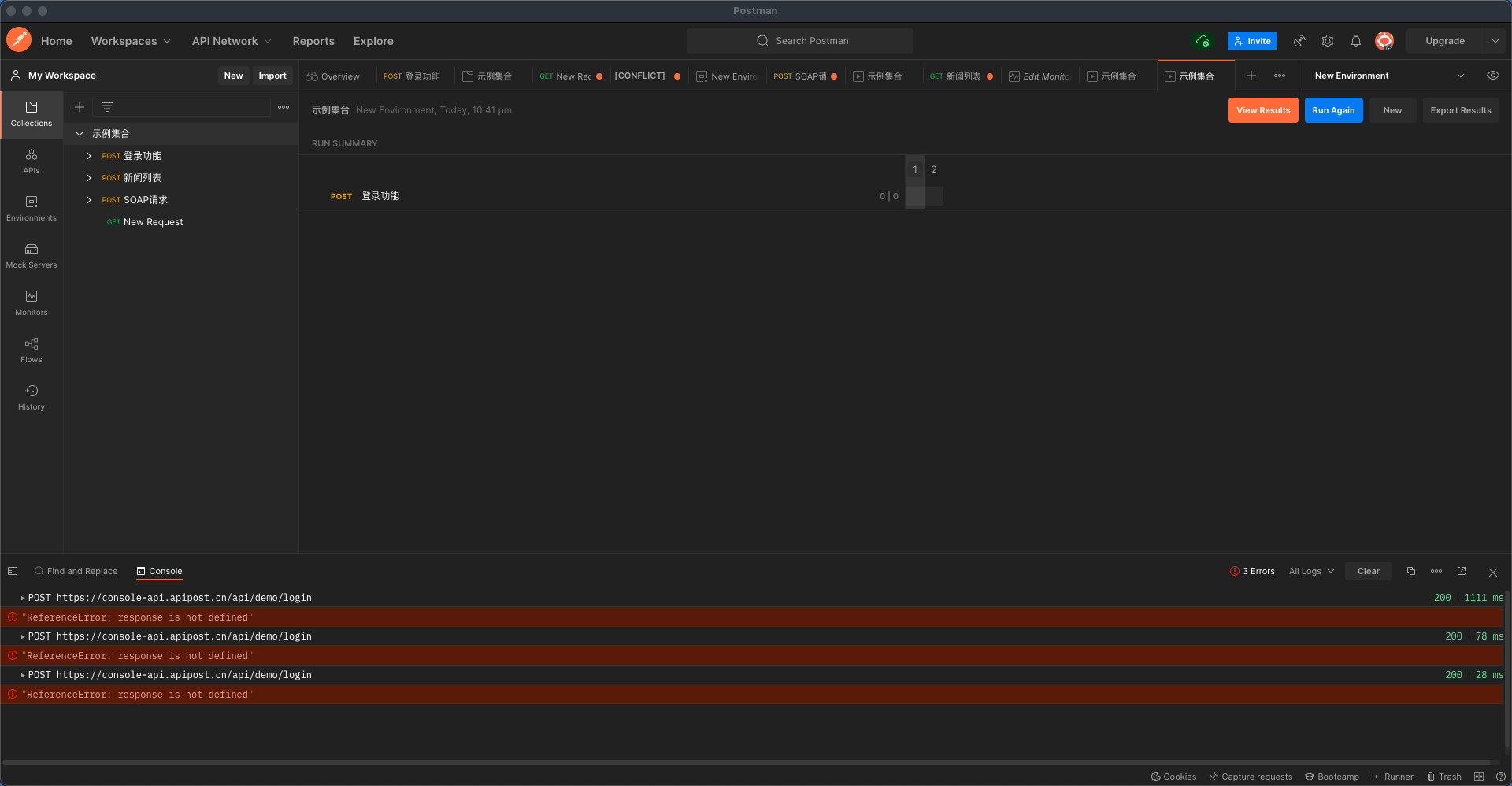Open the user avatar menu

point(1384,41)
